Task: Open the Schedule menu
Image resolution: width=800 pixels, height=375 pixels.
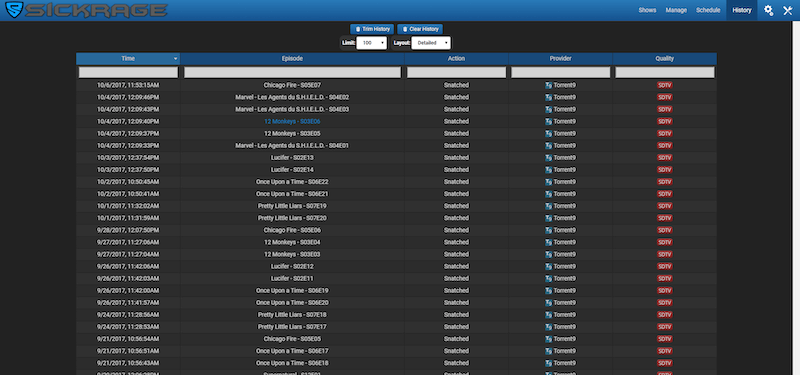Action: (x=708, y=10)
